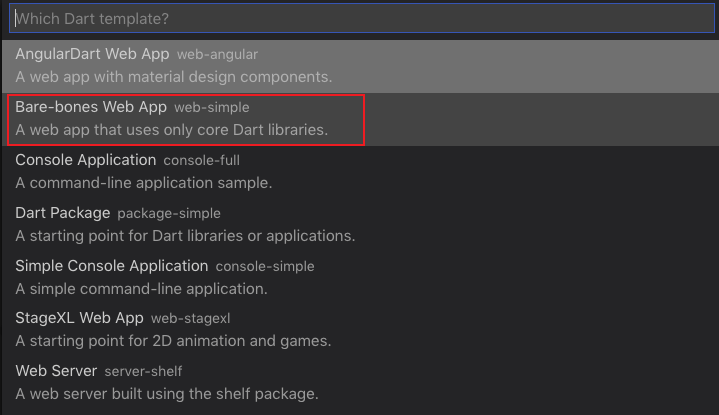Click the console-simple template identifier

(x=265, y=266)
